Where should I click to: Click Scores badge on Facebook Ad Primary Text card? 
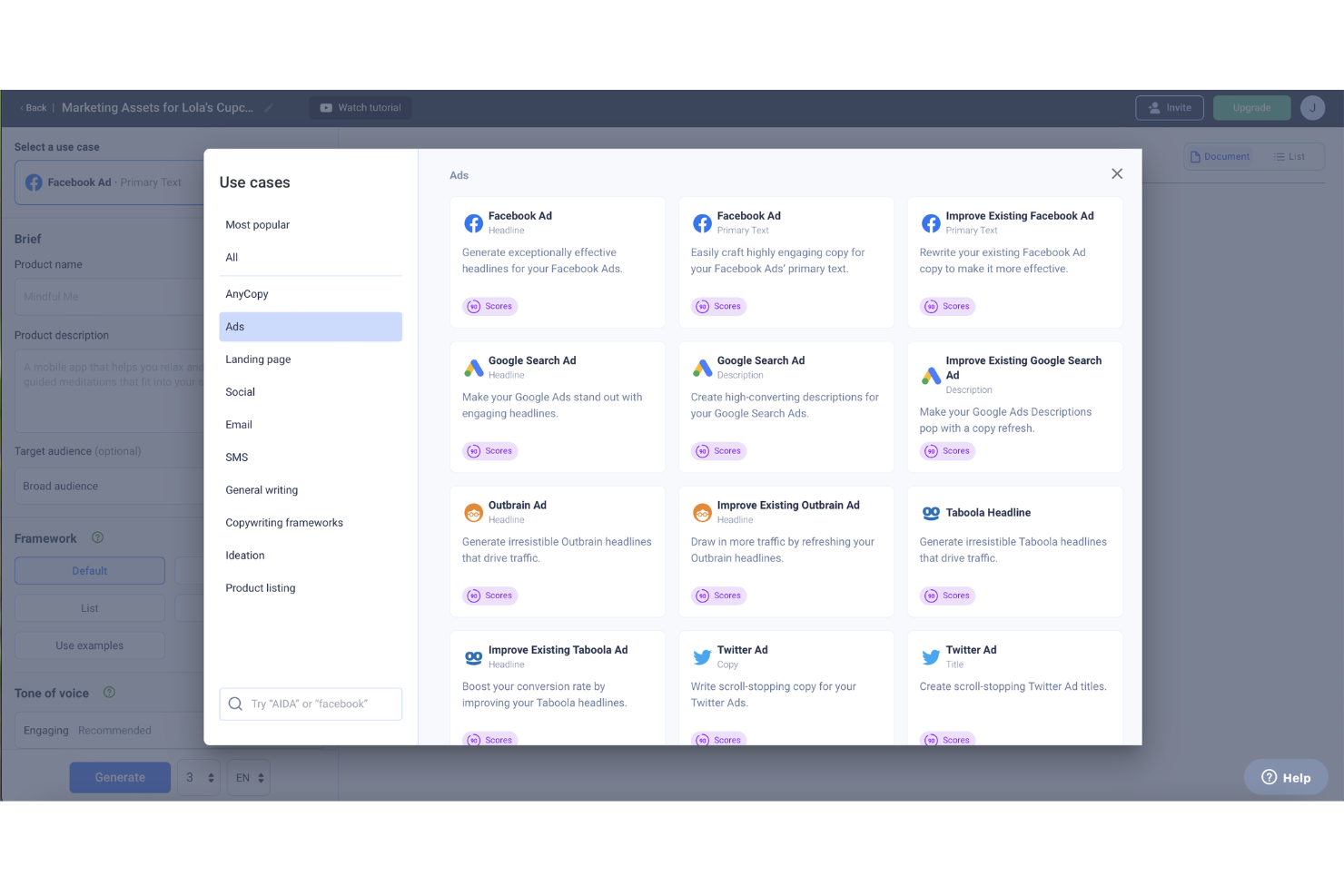719,307
